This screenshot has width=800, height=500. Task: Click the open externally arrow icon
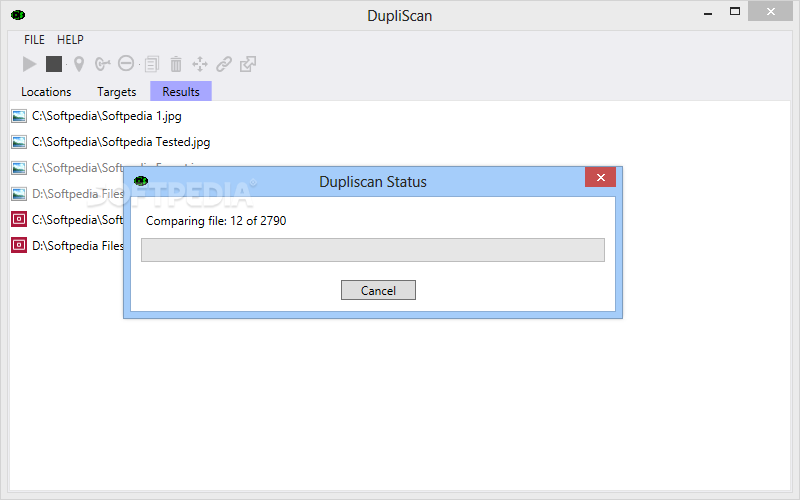click(248, 64)
